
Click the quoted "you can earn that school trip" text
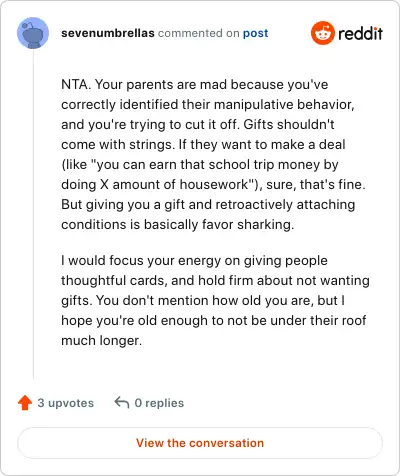pyautogui.click(x=185, y=164)
